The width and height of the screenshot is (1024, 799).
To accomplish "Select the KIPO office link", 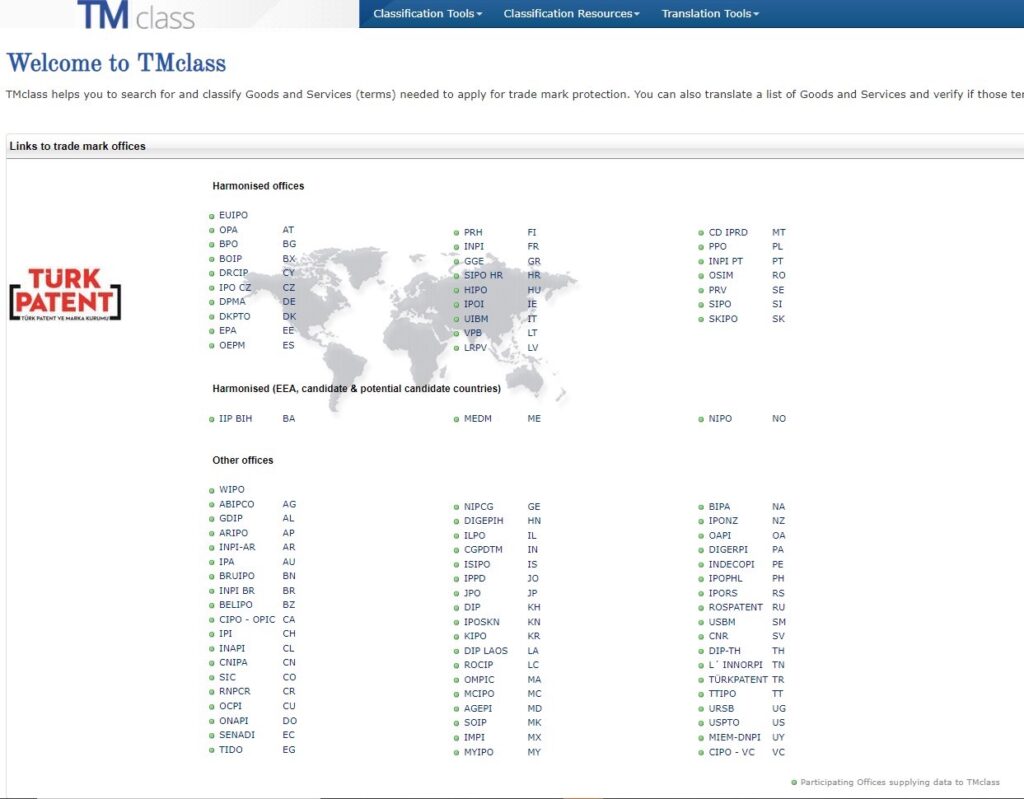I will [475, 637].
